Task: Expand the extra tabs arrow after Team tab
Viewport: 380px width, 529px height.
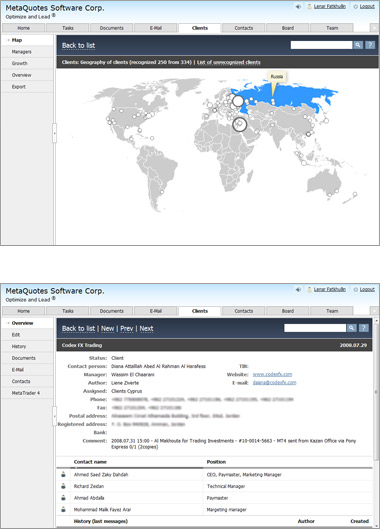Action: (x=374, y=28)
